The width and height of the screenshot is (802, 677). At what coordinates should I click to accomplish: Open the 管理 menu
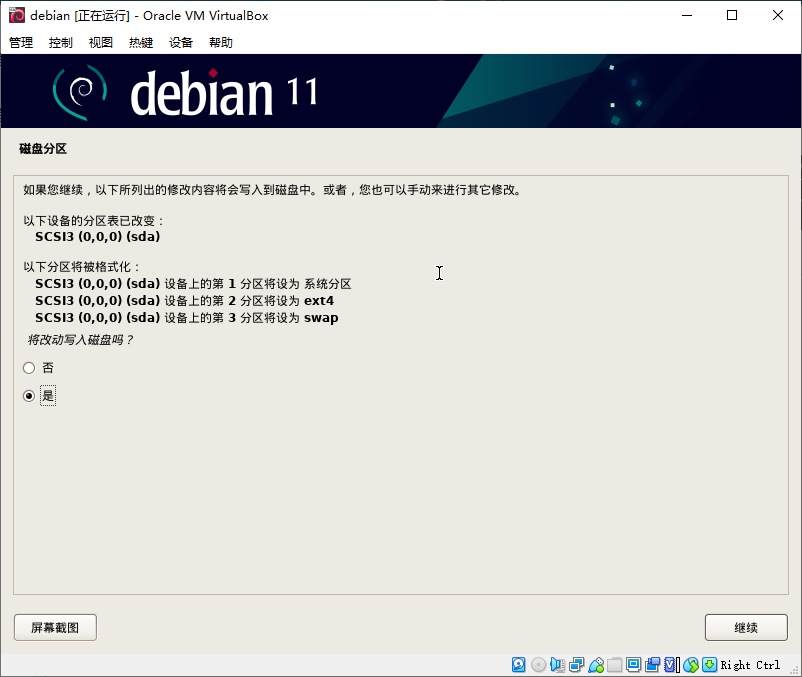coord(21,42)
